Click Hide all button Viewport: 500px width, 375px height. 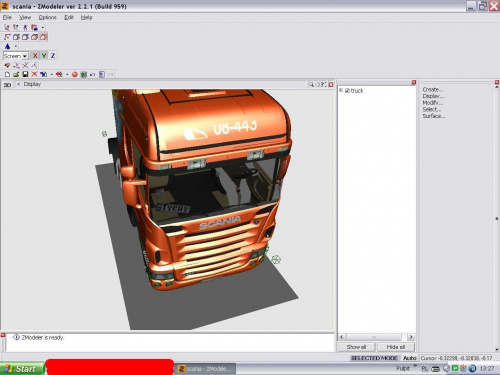coord(396,347)
